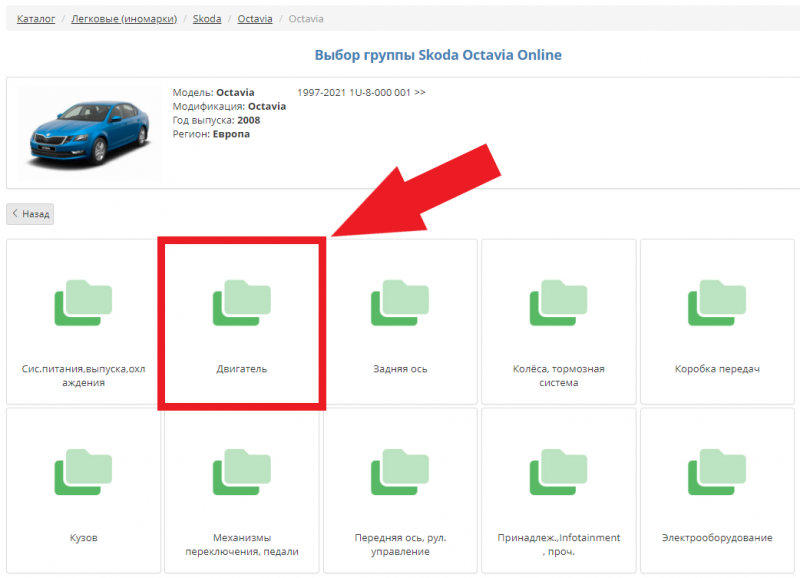Open the Задняя ось folder icon
800x578 pixels.
400,303
